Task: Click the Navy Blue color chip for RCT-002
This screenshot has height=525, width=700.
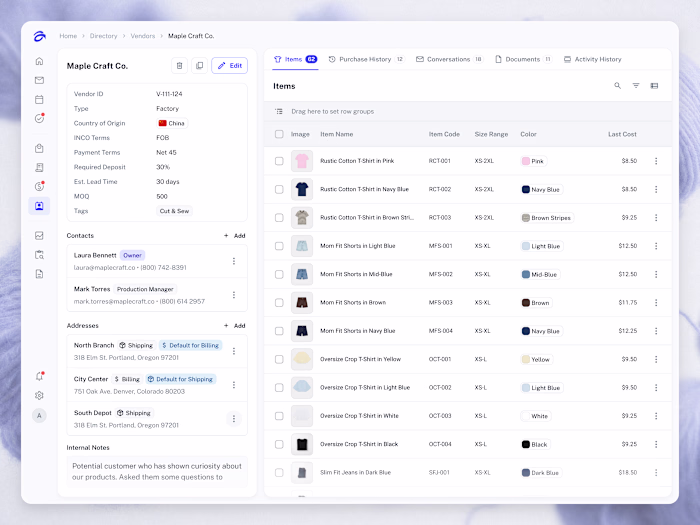Action: tap(542, 189)
